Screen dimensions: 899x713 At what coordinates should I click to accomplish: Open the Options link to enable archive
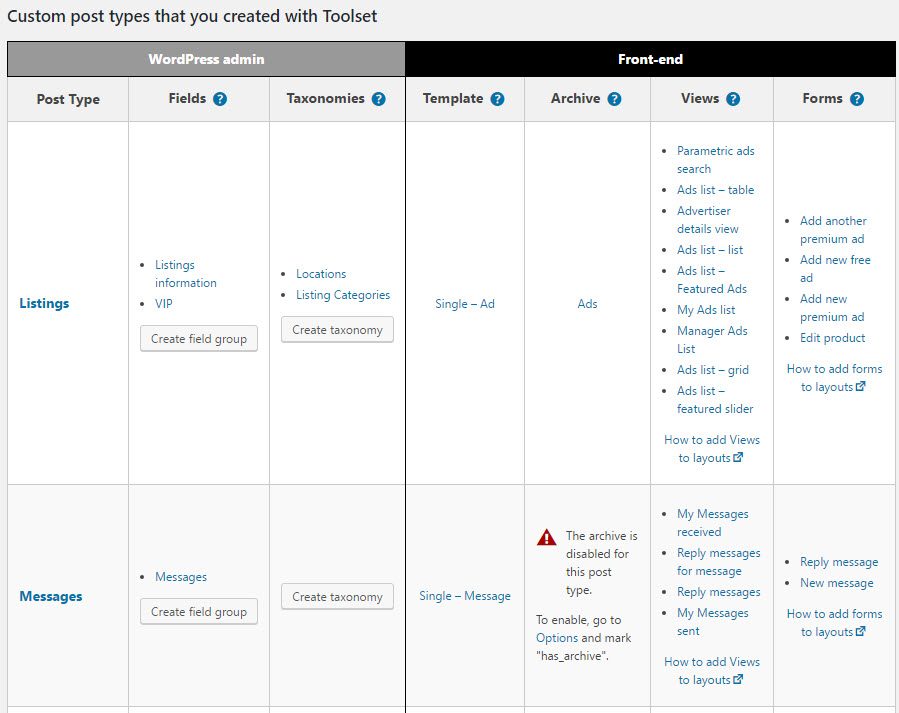point(557,638)
